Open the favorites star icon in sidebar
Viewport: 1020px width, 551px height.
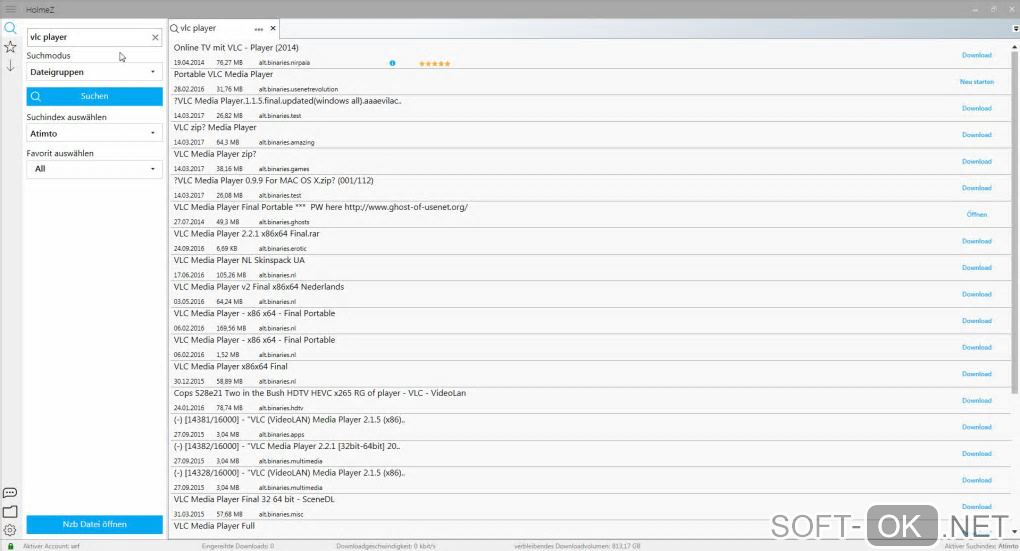[10, 47]
